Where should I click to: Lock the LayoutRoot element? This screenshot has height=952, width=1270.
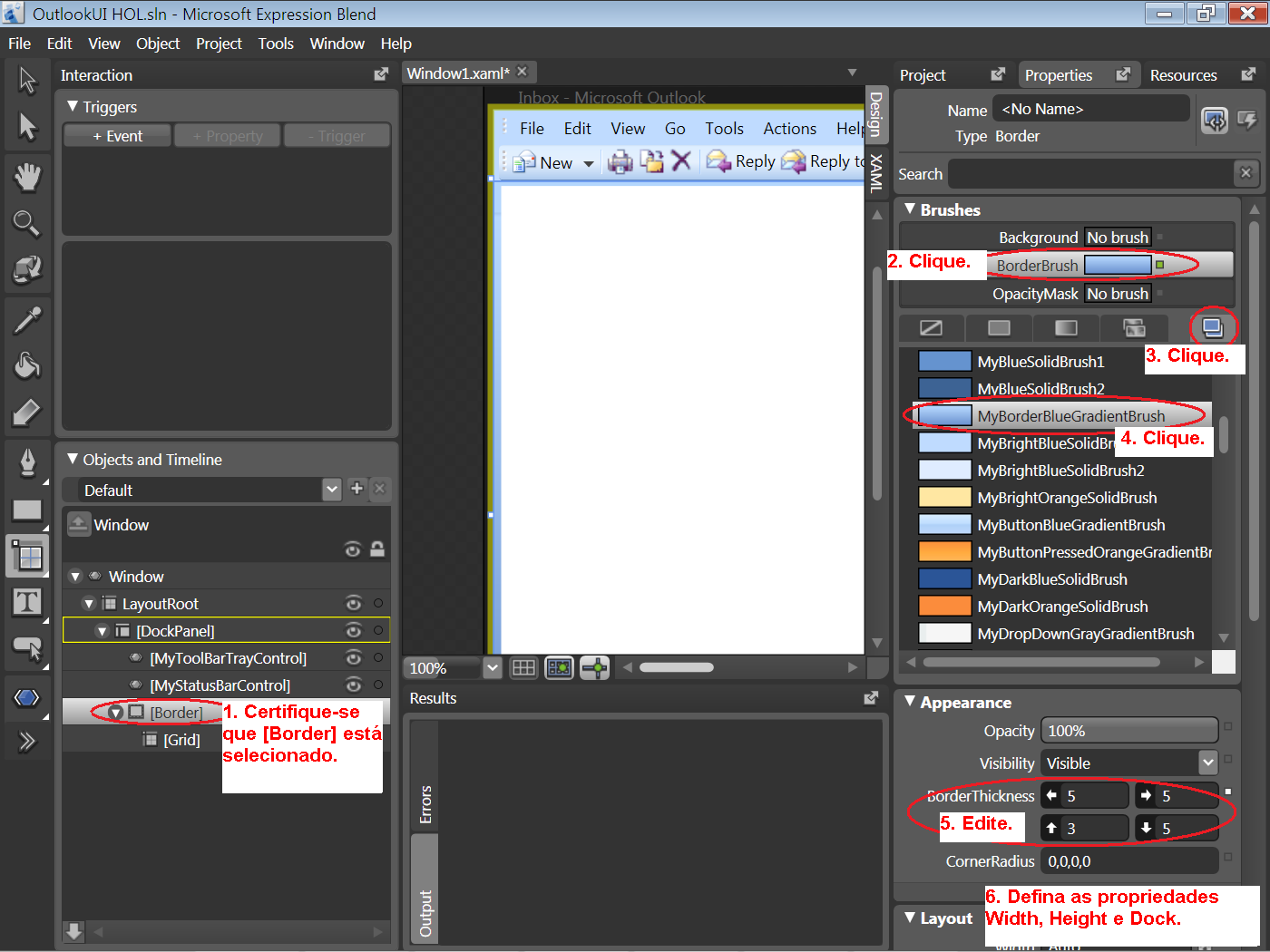pyautogui.click(x=378, y=604)
